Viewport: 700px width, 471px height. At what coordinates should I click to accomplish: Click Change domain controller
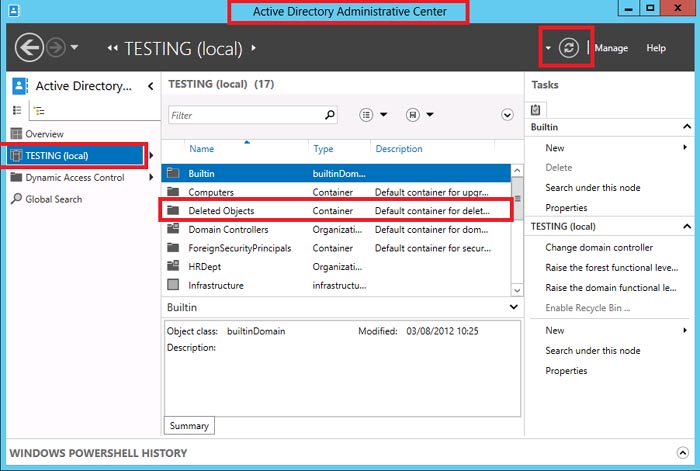[x=599, y=247]
